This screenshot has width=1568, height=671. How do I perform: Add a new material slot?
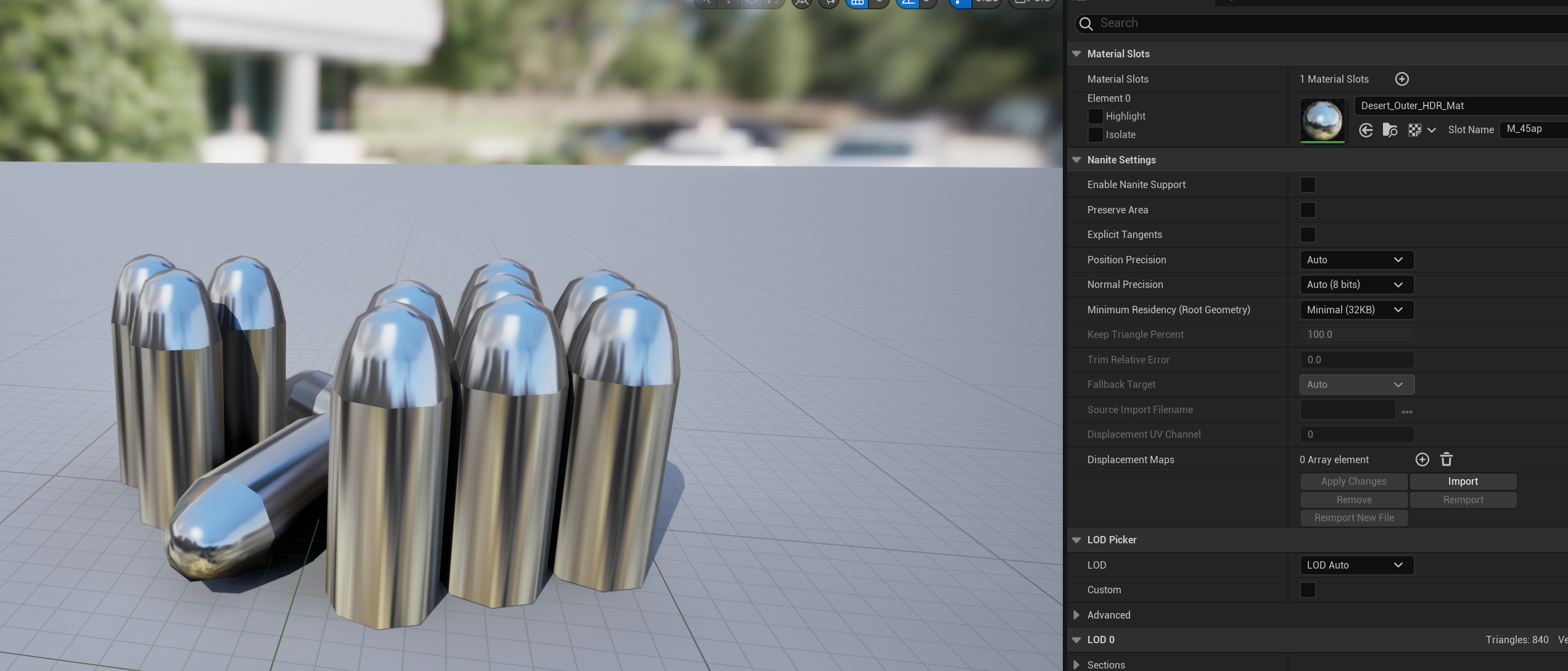(1401, 79)
